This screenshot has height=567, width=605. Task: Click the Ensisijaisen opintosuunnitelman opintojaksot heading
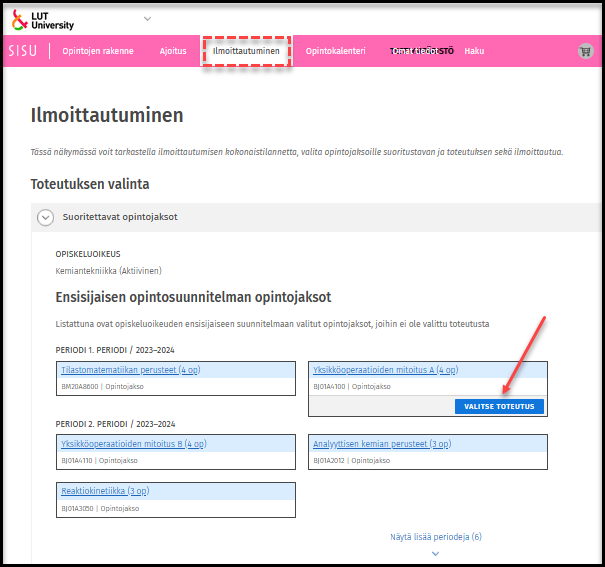click(x=193, y=297)
